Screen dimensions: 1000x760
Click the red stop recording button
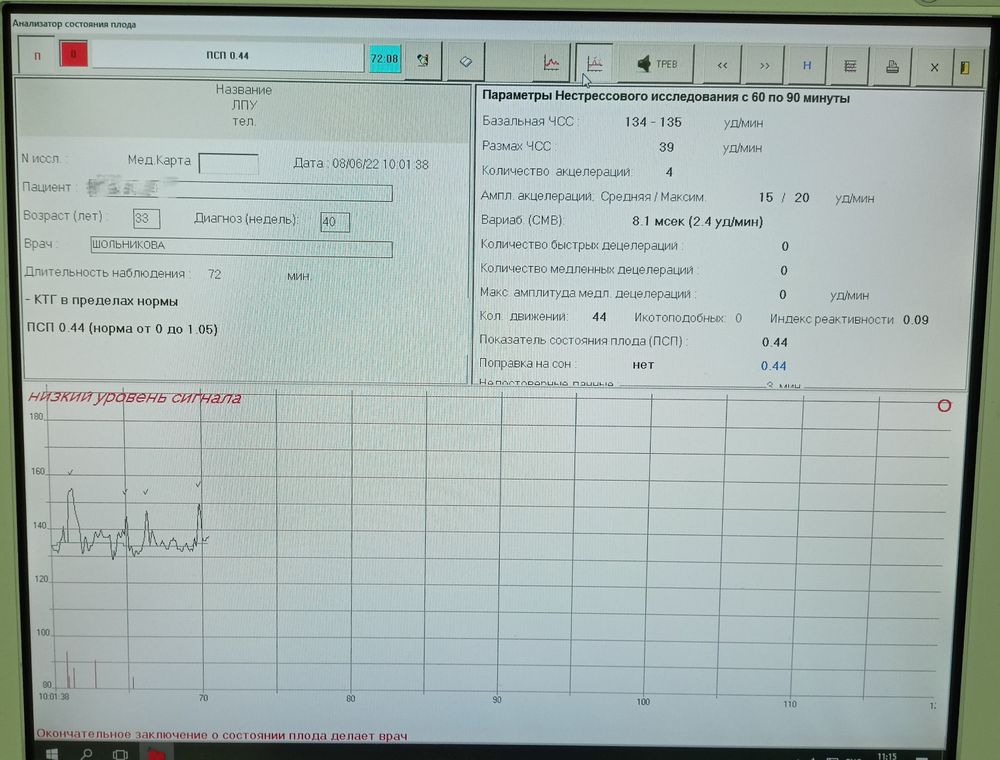click(73, 54)
